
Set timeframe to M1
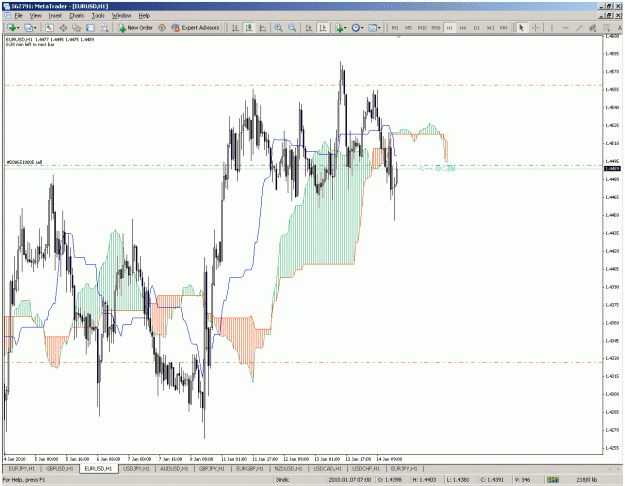pyautogui.click(x=395, y=28)
